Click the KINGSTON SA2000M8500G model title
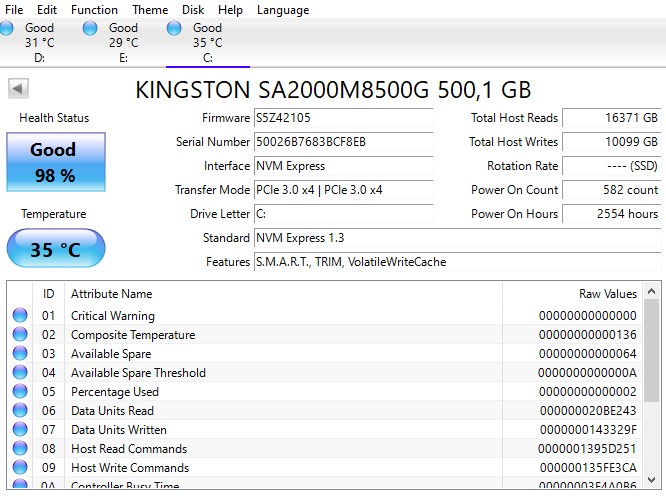The image size is (666, 498). click(333, 90)
